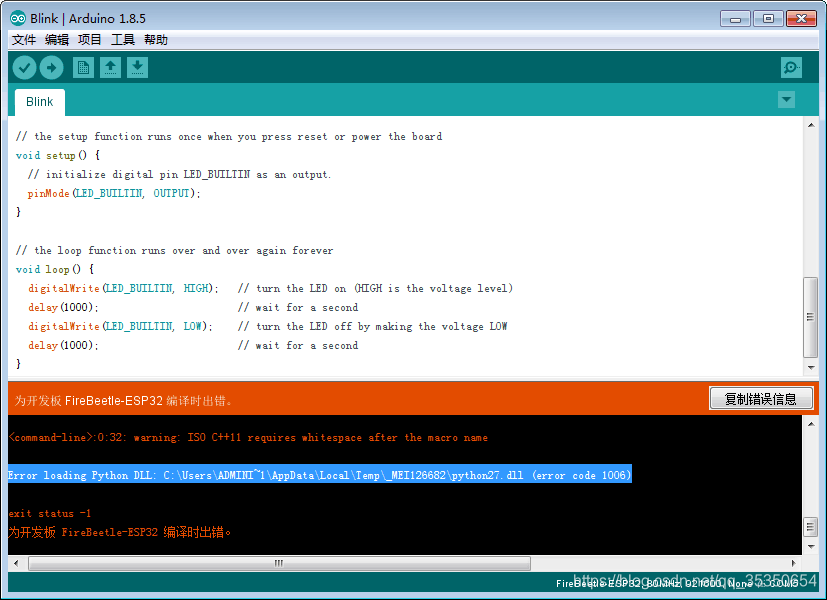Click the last console line 为开发板 FireBeetle-ESP32
The width and height of the screenshot is (827, 600).
pos(120,532)
